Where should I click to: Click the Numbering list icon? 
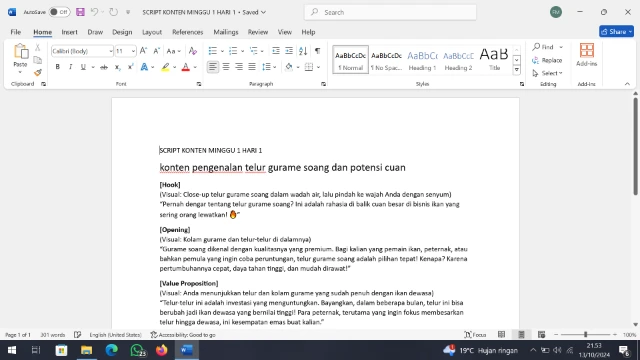pyautogui.click(x=233, y=51)
